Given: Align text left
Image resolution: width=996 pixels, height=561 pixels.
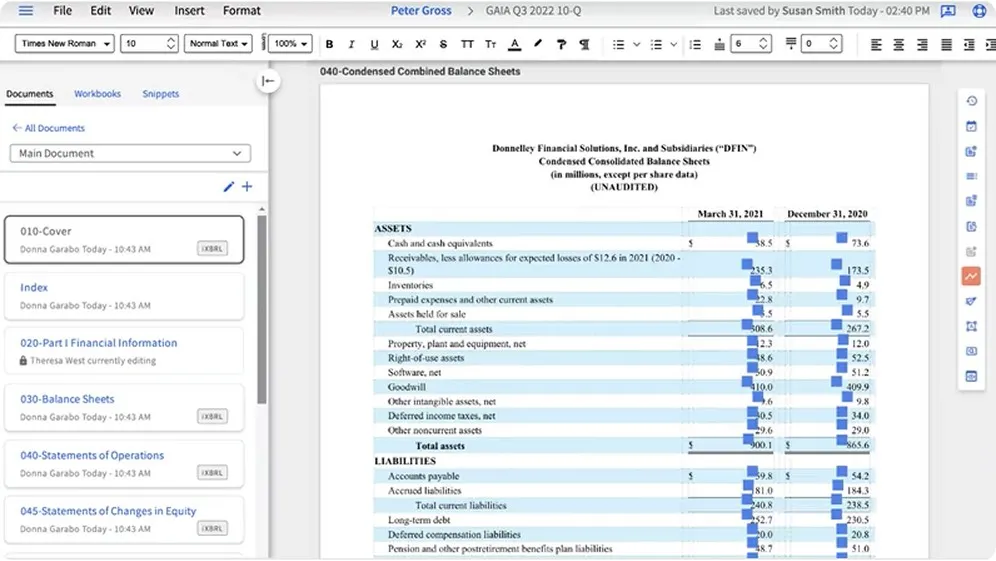Looking at the screenshot, I should point(876,44).
